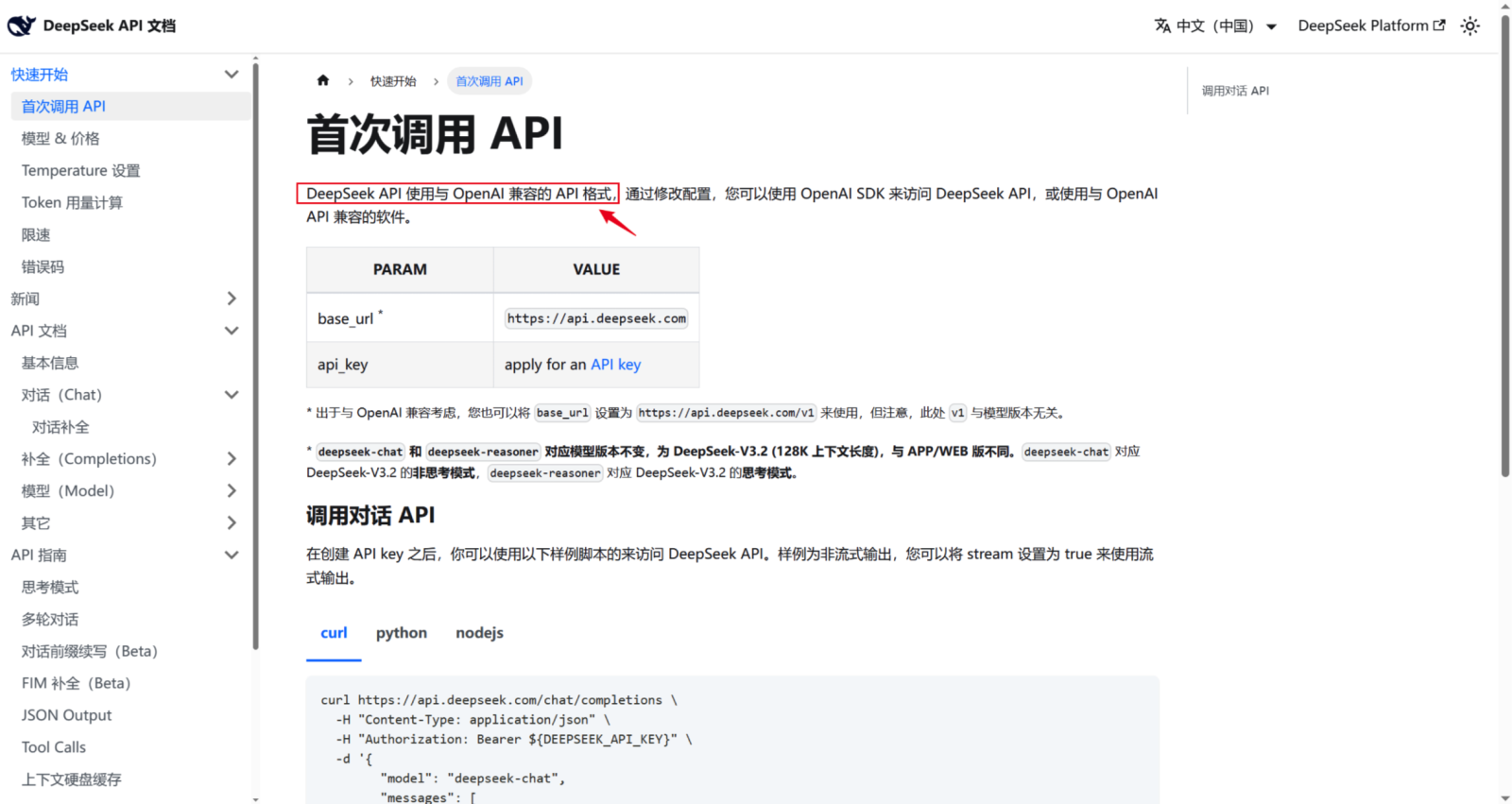
Task: Jump to 调用对话 API in page outline
Action: tap(1235, 91)
